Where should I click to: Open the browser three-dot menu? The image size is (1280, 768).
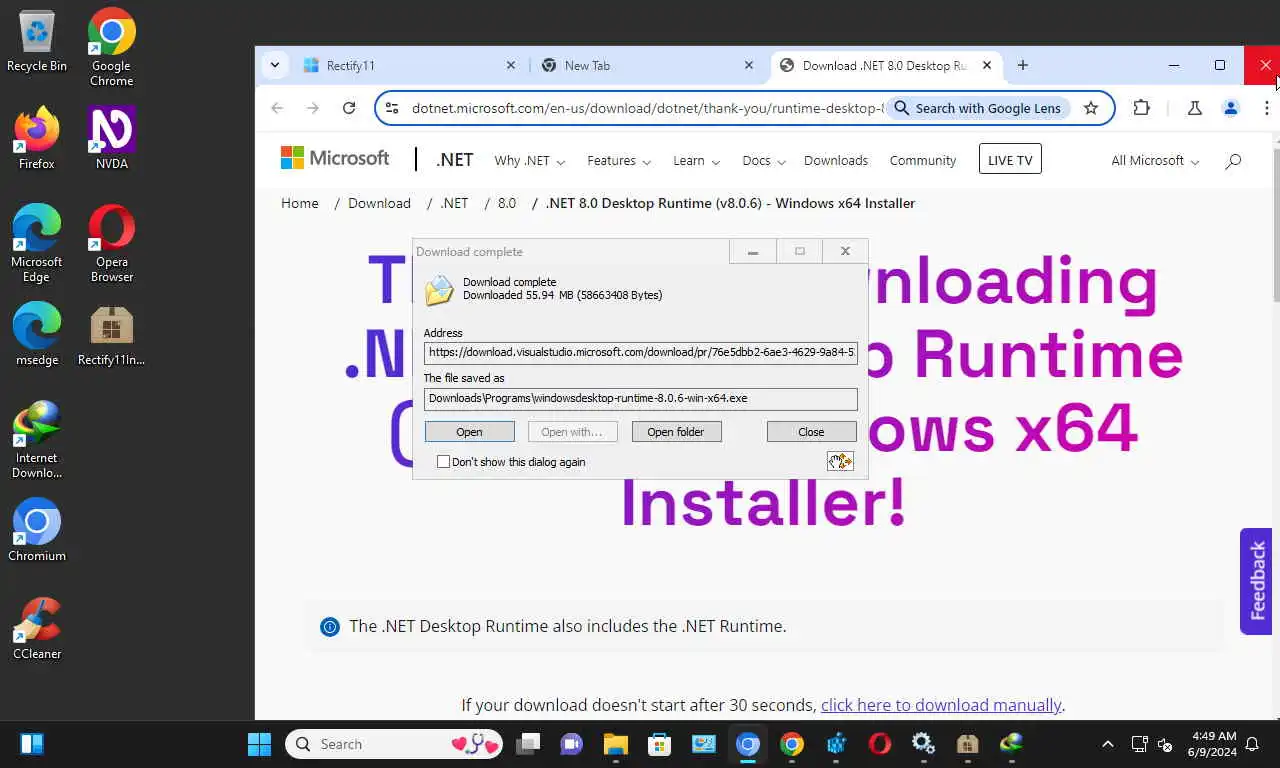(x=1266, y=108)
